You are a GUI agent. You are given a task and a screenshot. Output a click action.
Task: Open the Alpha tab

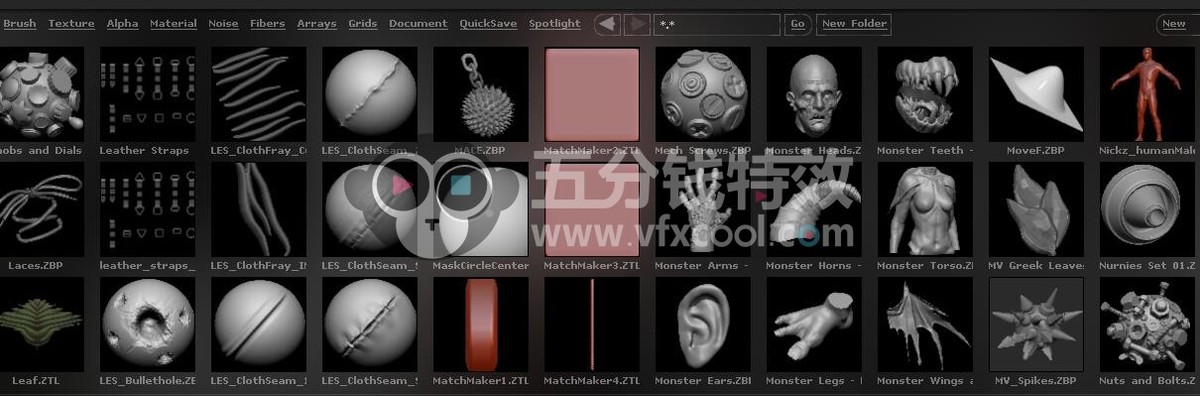coord(122,23)
